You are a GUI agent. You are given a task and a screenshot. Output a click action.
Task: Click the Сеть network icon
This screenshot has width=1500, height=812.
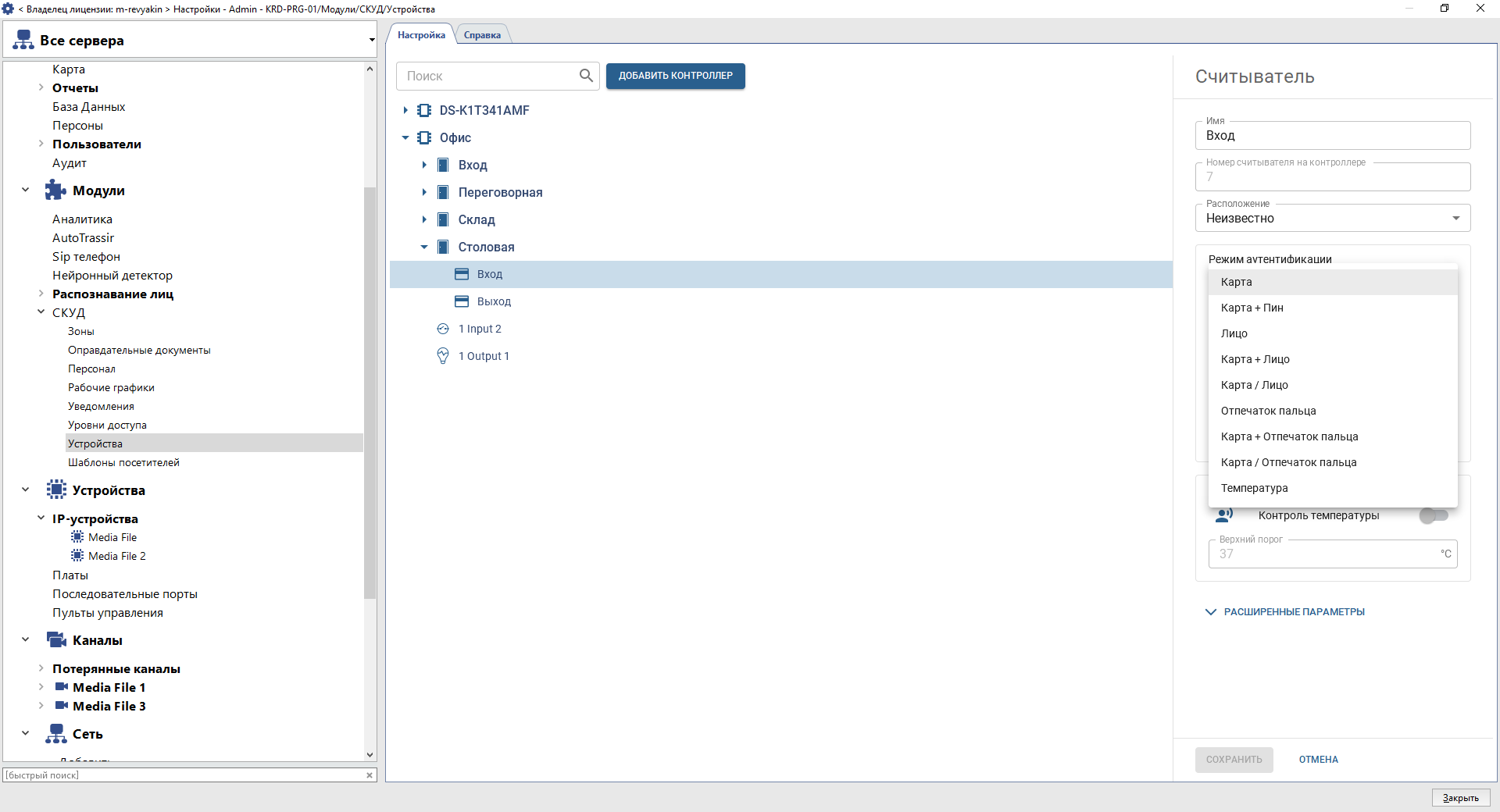click(x=56, y=733)
